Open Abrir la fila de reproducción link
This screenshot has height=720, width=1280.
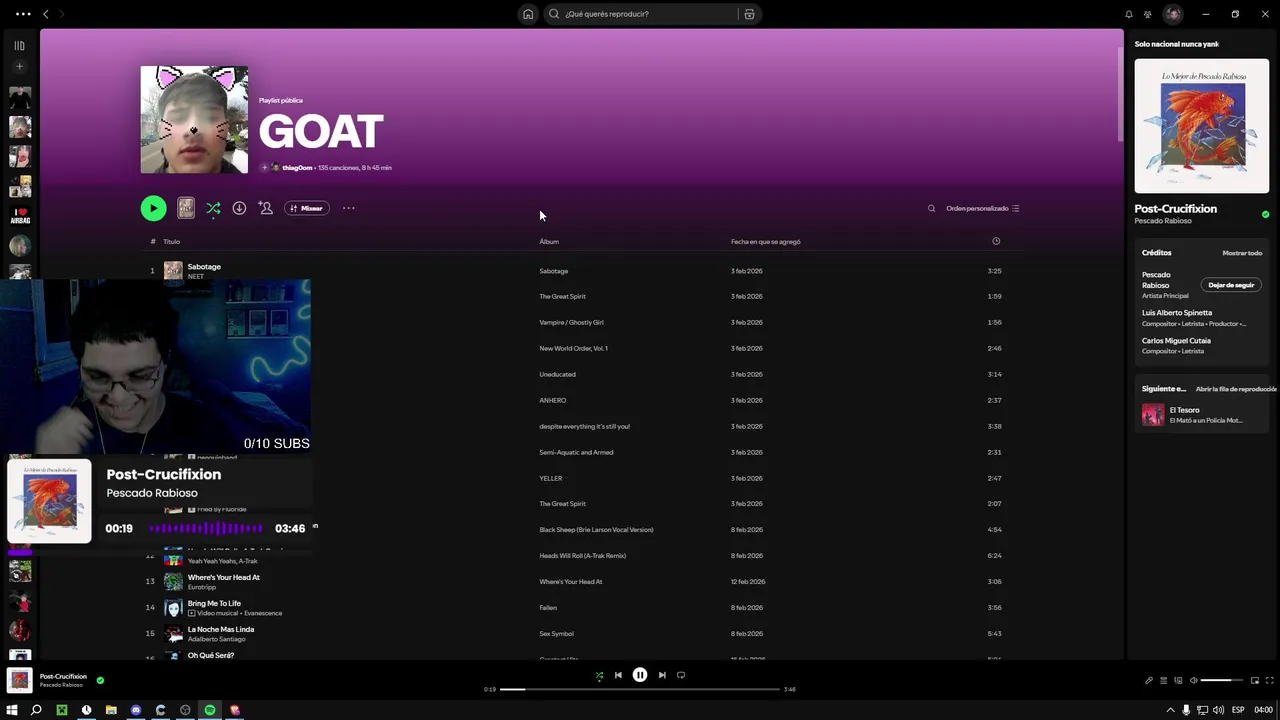1236,389
